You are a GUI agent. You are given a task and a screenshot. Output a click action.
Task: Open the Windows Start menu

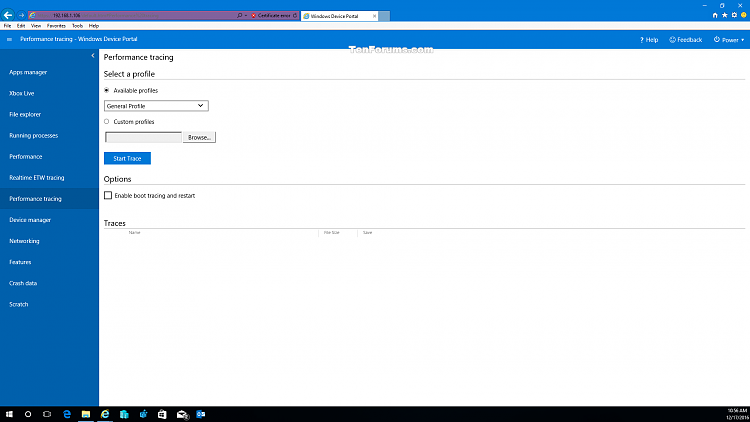(x=9, y=414)
